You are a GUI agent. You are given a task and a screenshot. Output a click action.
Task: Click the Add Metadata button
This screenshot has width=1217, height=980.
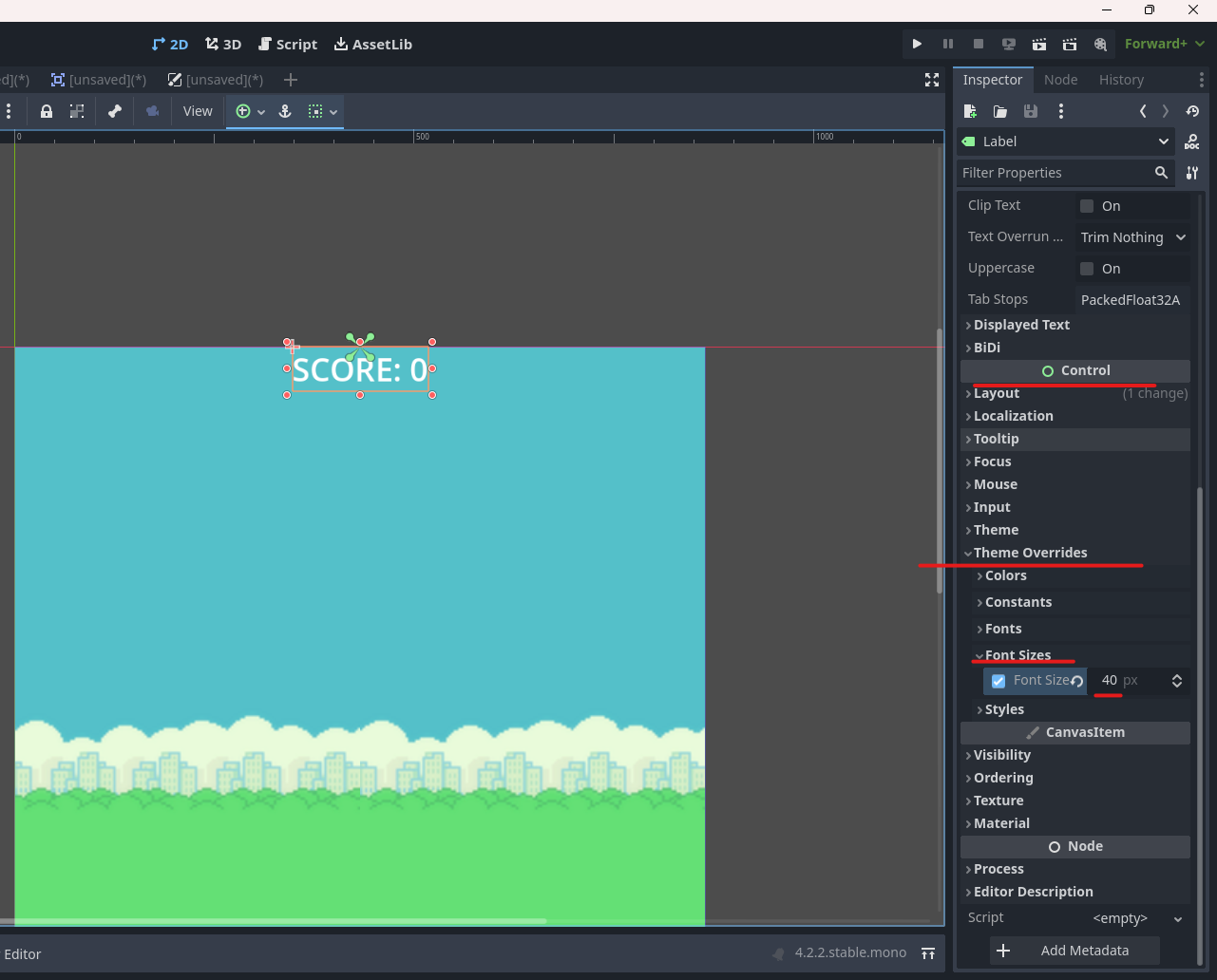[1074, 951]
